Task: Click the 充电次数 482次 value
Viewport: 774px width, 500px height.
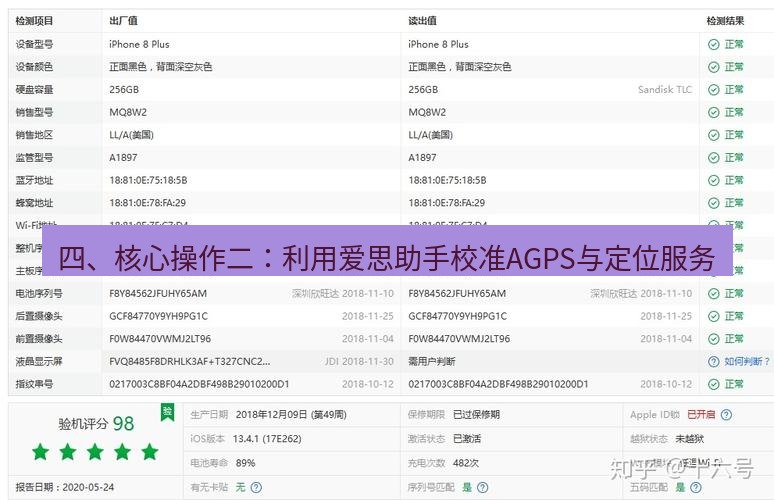Action: [x=465, y=463]
